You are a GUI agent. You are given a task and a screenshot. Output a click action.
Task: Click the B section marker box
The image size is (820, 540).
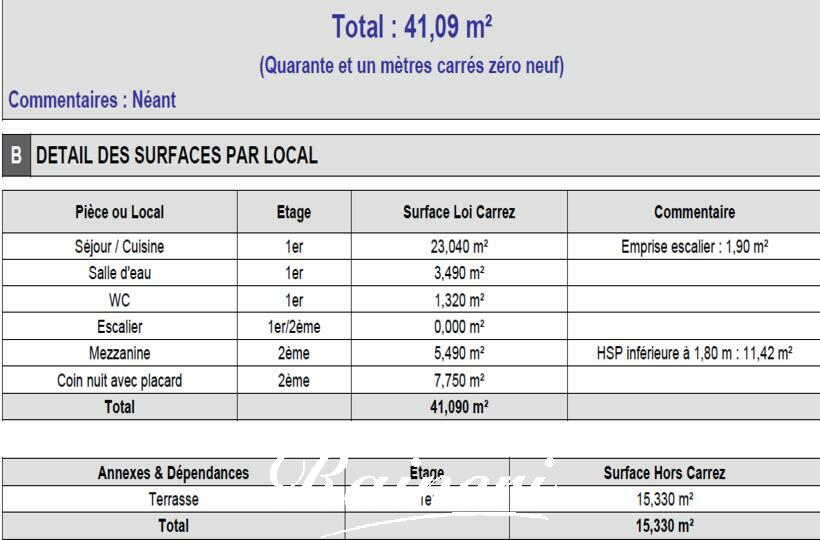tap(16, 156)
